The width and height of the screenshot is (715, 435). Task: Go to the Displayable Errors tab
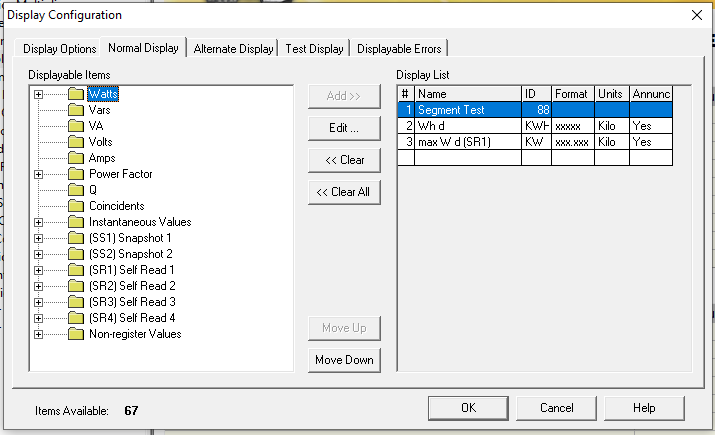(400, 48)
